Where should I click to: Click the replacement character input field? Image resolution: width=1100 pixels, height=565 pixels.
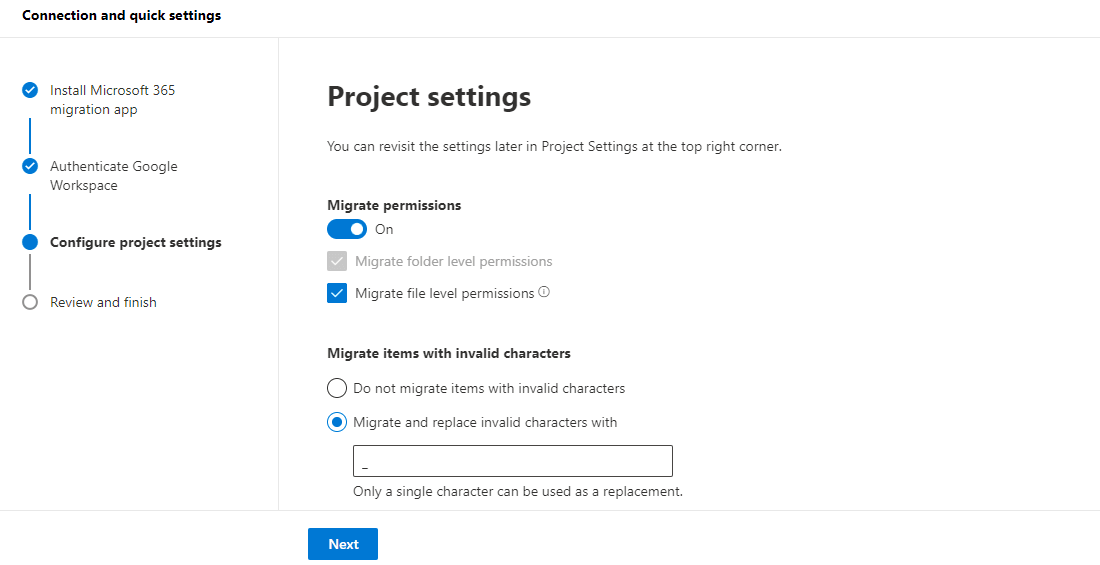512,461
